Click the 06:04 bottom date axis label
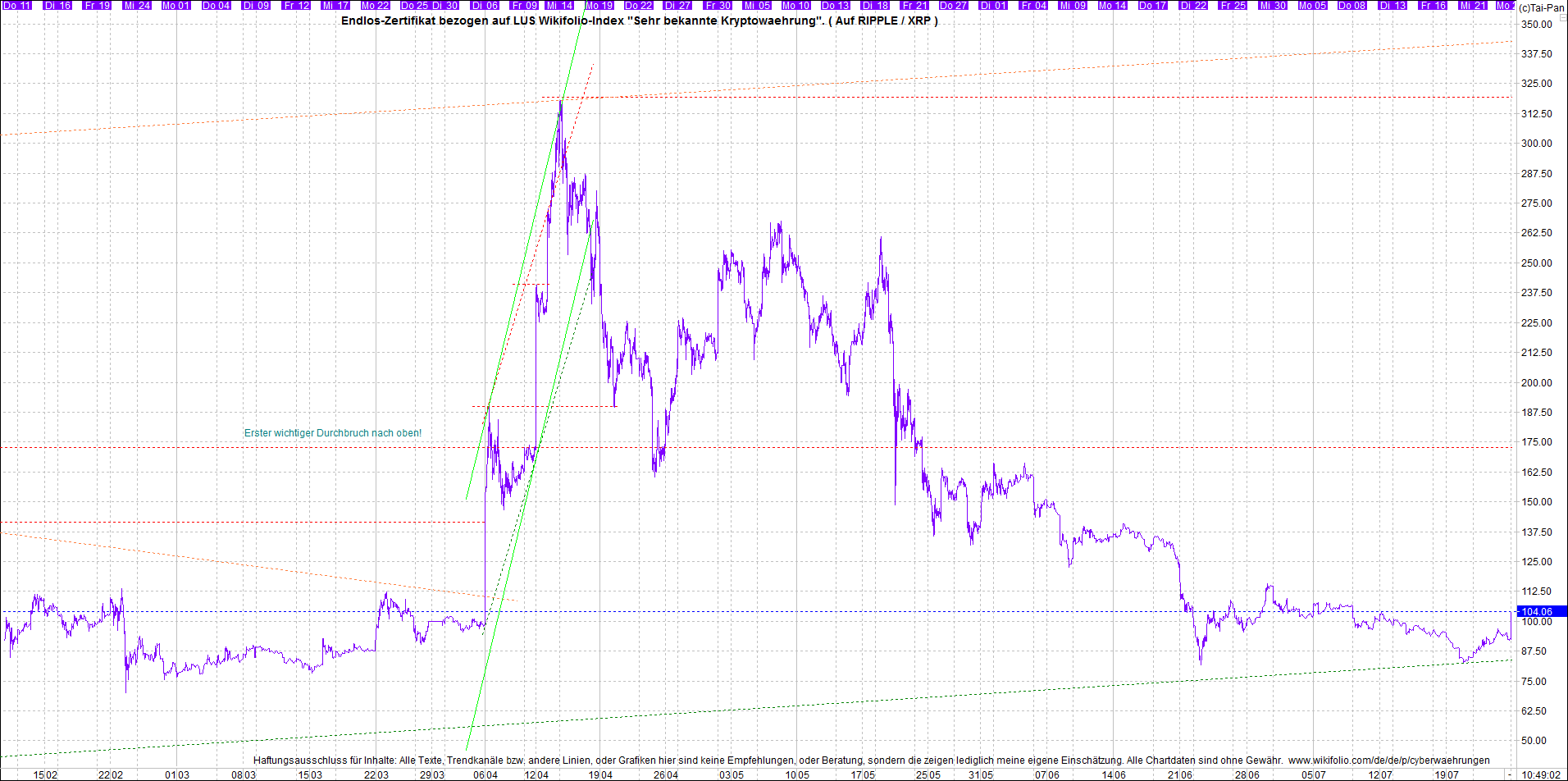 pos(485,774)
